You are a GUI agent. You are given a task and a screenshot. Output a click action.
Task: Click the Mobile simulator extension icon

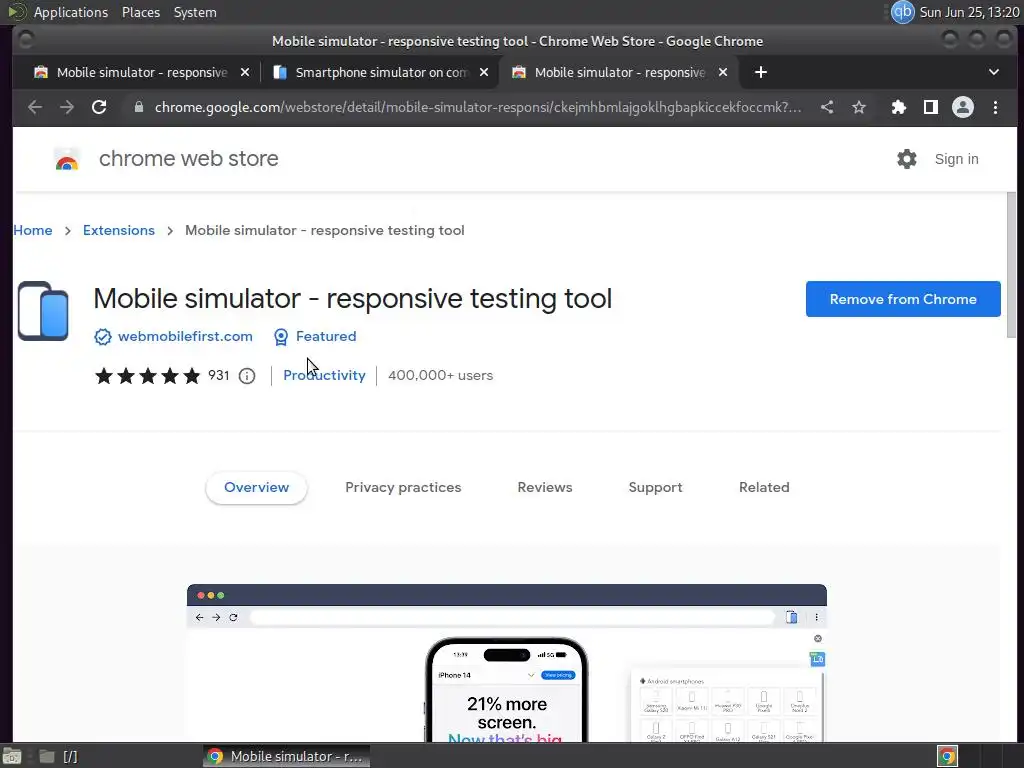coord(43,311)
